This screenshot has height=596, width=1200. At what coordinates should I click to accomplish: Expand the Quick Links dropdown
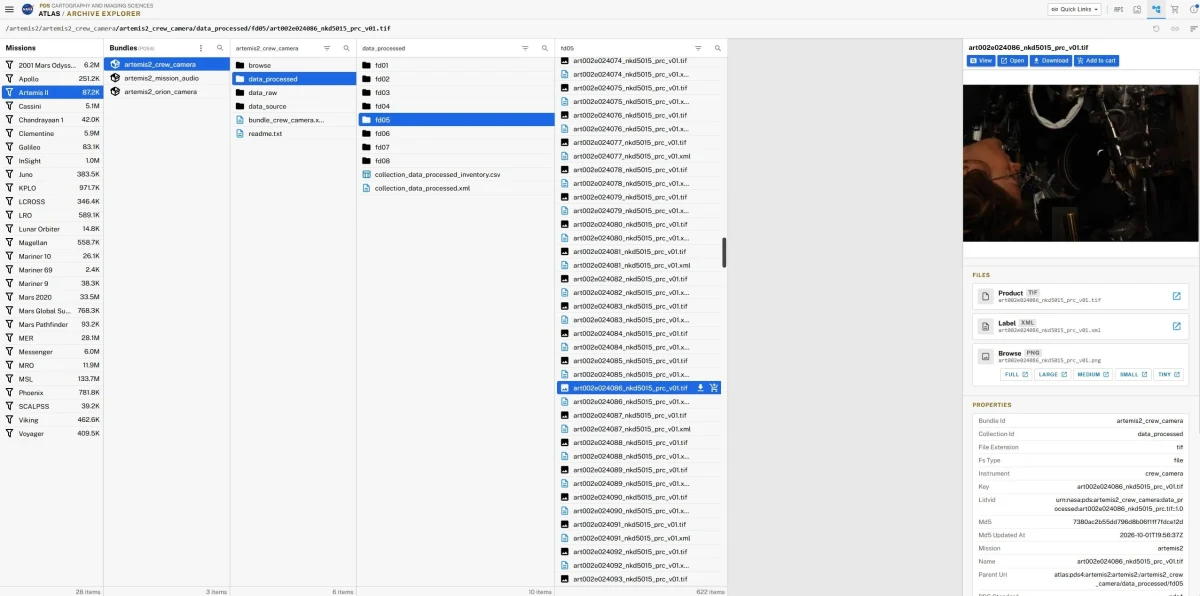tap(1075, 9)
